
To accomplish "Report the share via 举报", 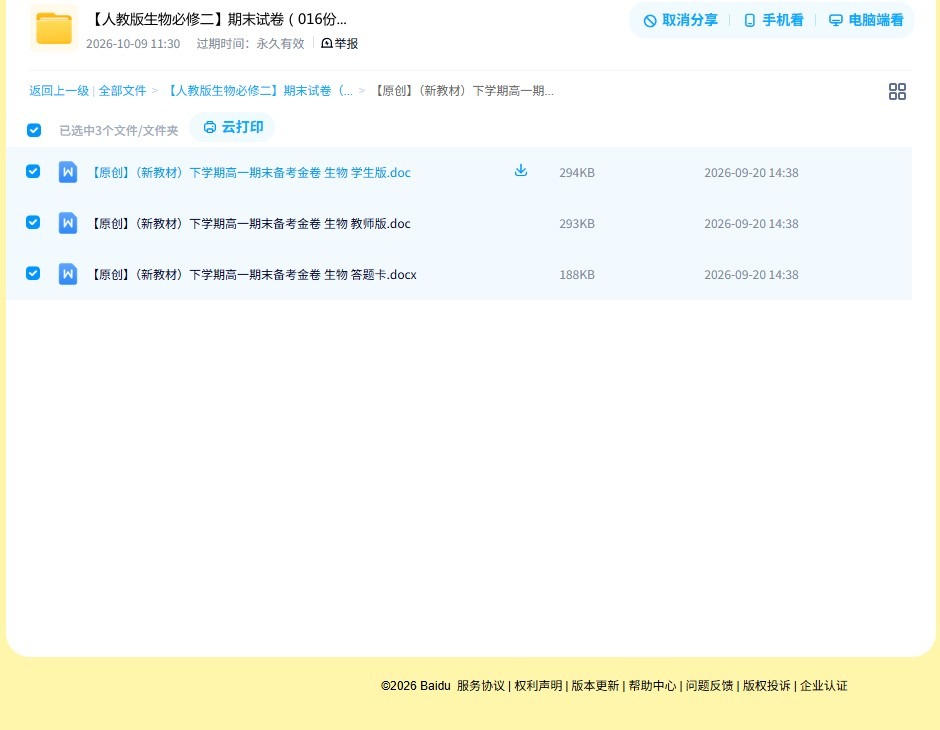I will click(x=340, y=43).
